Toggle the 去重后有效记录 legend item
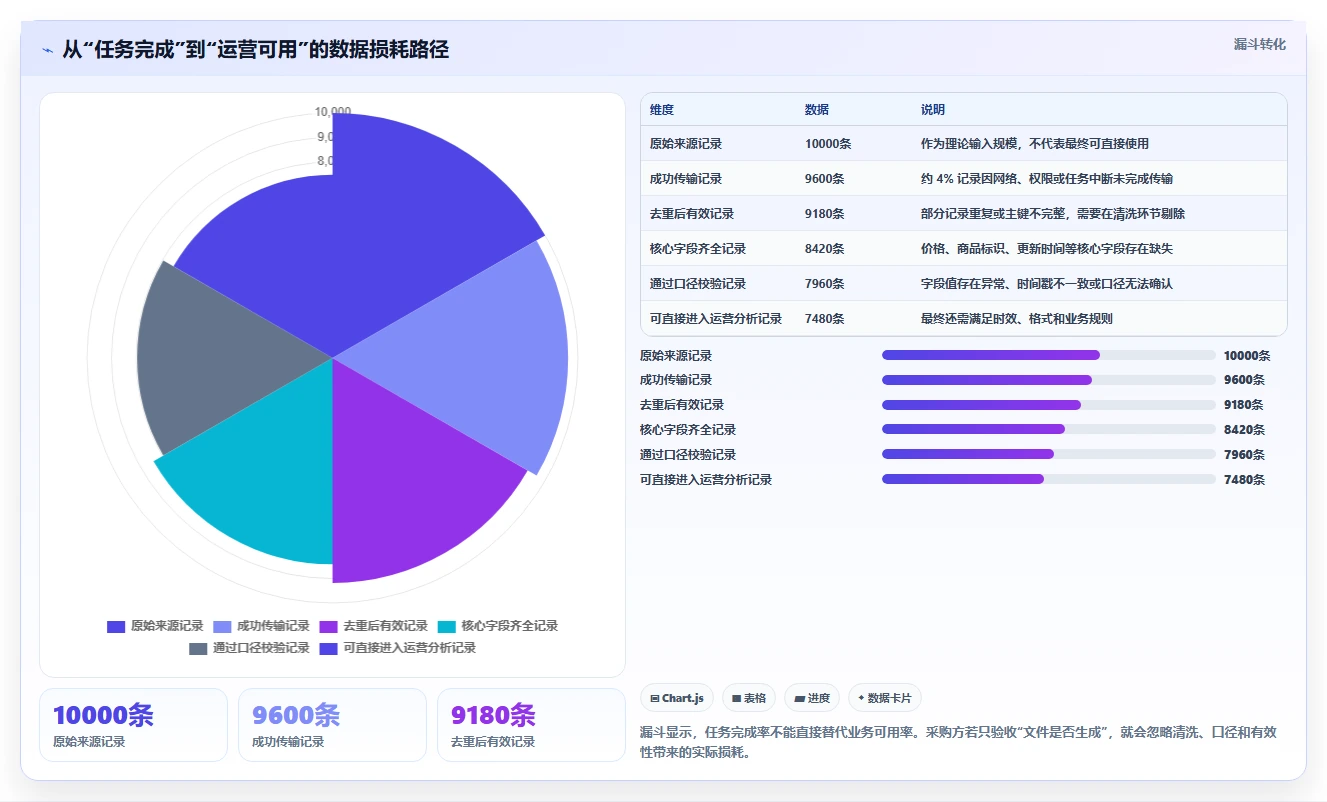The height and width of the screenshot is (802, 1327). (x=373, y=626)
